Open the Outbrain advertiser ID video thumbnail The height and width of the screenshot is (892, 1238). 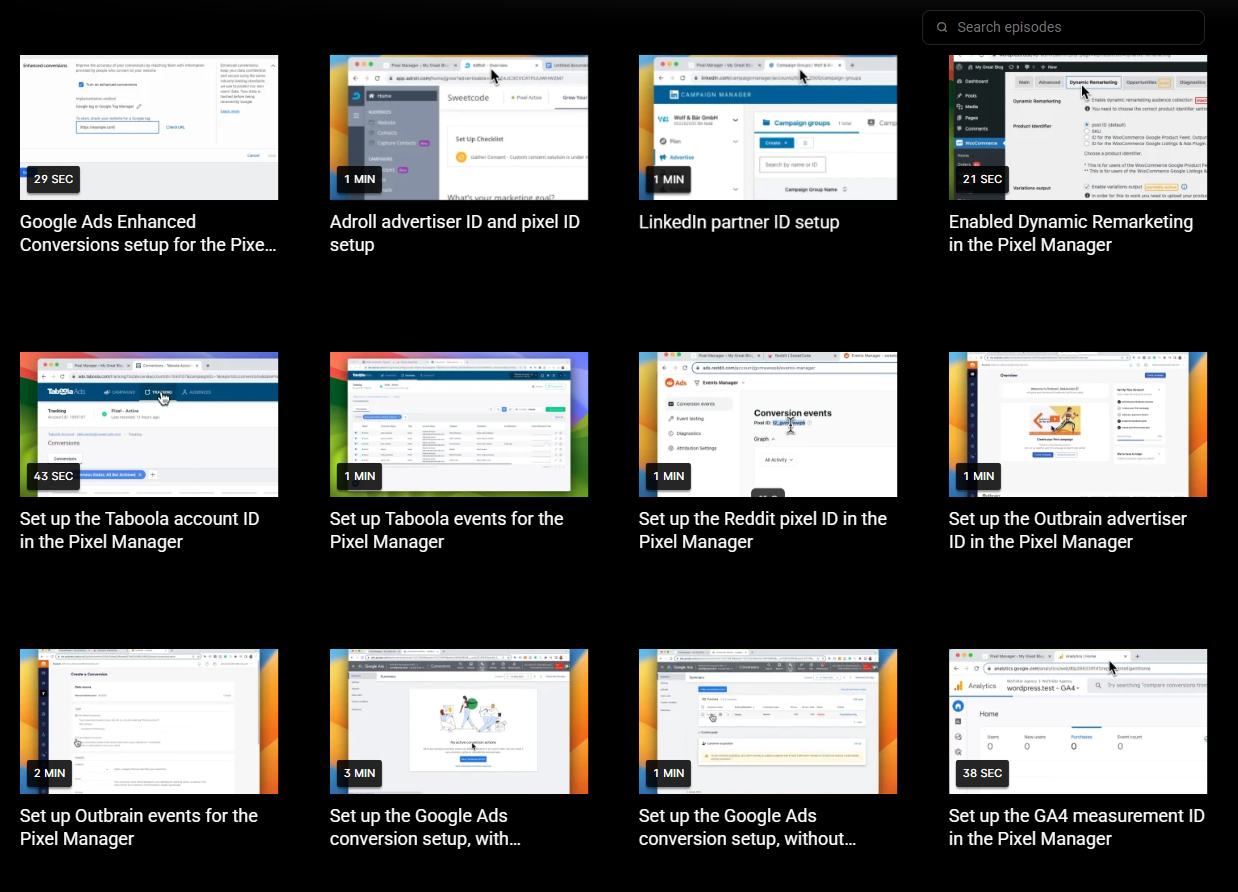coord(1078,424)
